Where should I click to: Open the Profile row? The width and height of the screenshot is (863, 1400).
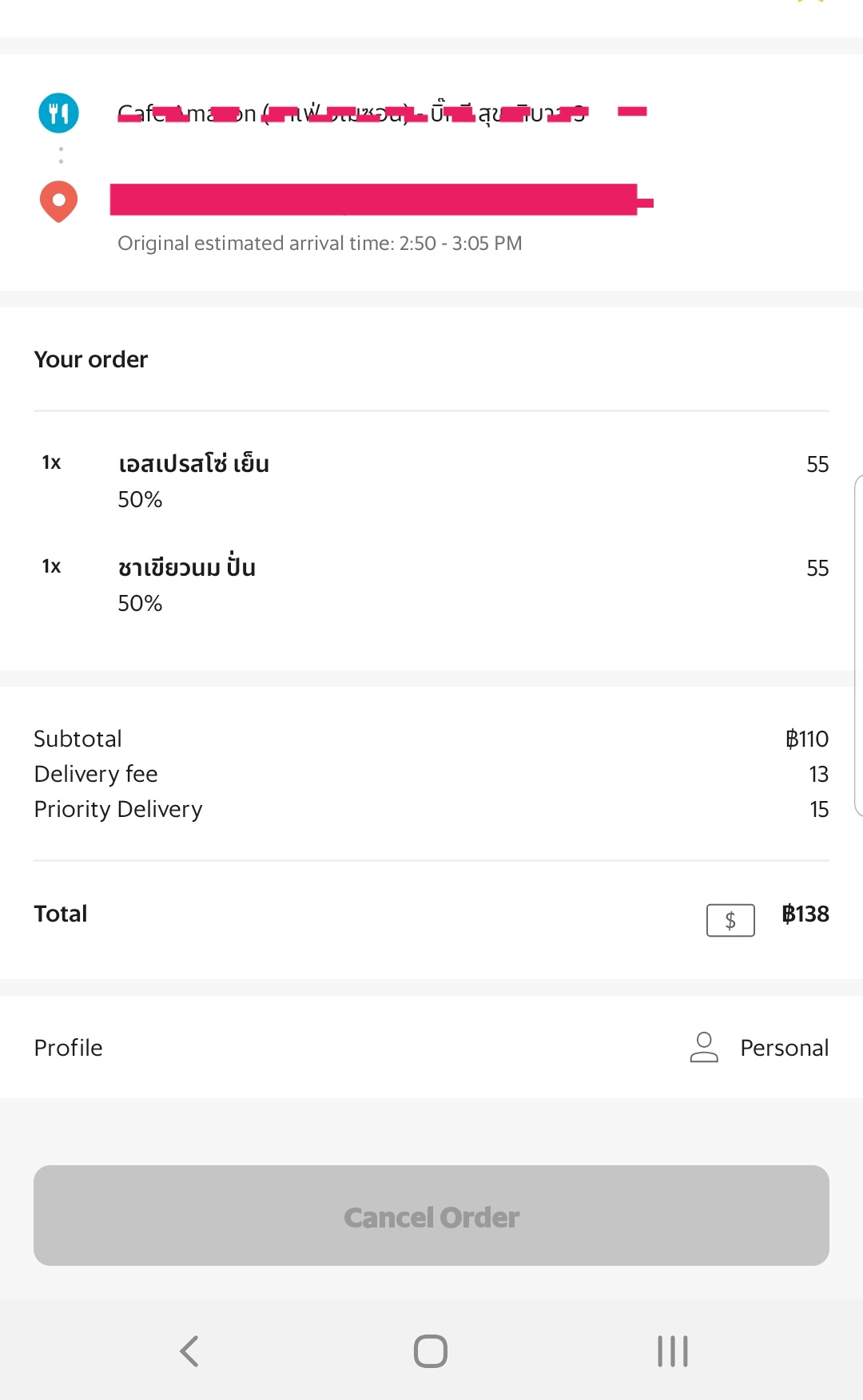431,1047
